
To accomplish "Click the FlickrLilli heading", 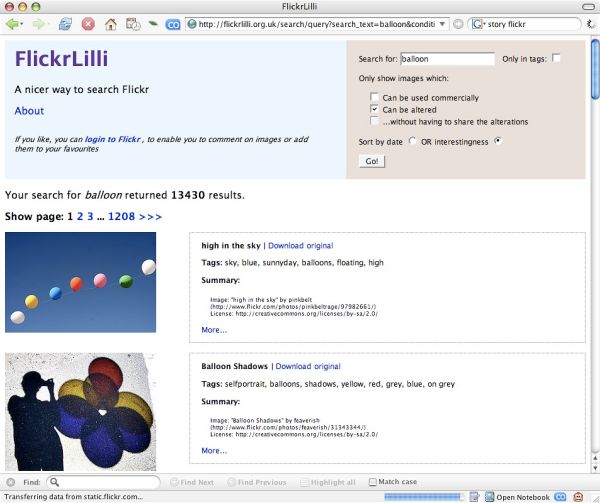I will [x=61, y=59].
